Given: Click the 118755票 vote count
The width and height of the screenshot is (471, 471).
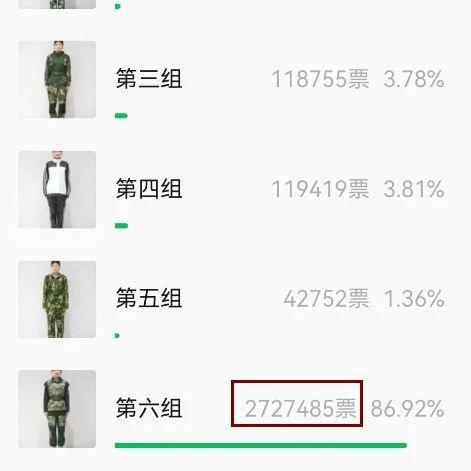Looking at the screenshot, I should [x=321, y=79].
